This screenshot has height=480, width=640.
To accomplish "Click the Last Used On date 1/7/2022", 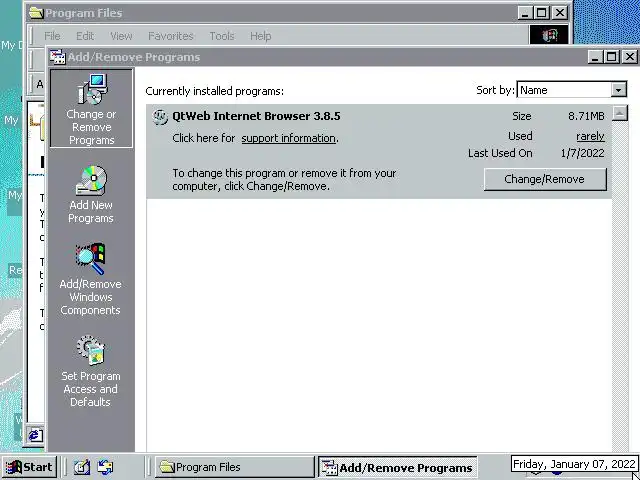I will 582,153.
